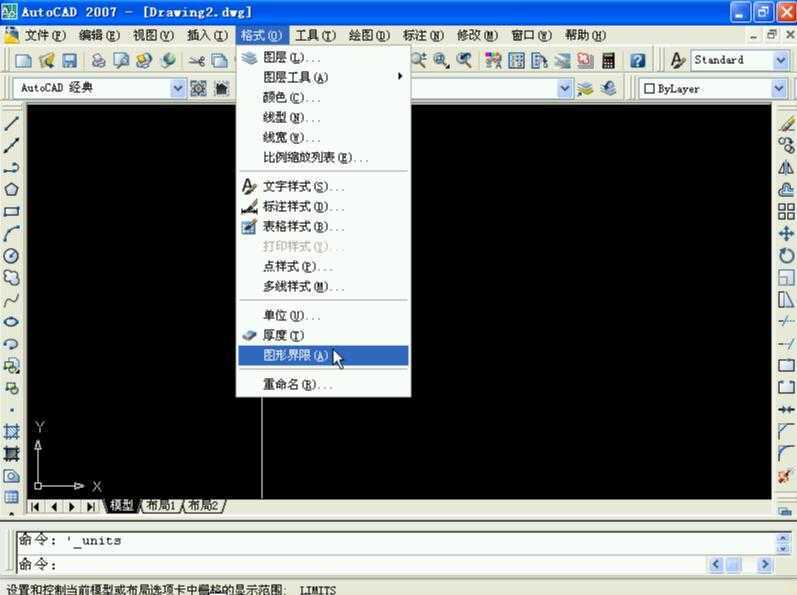Viewport: 797px width, 595px height.
Task: Click the New drawing icon
Action: [x=23, y=60]
